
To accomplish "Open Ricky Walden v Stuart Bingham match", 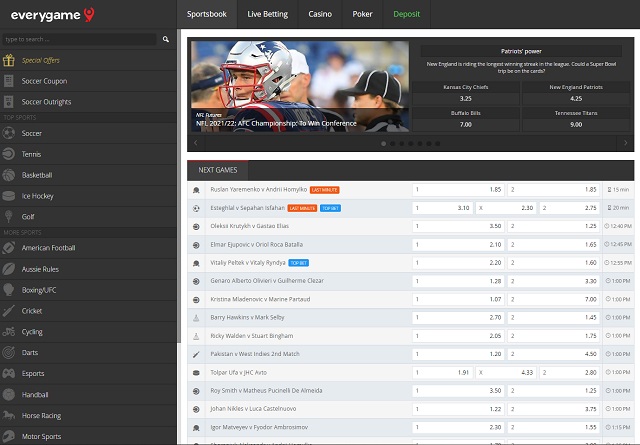I will click(251, 336).
